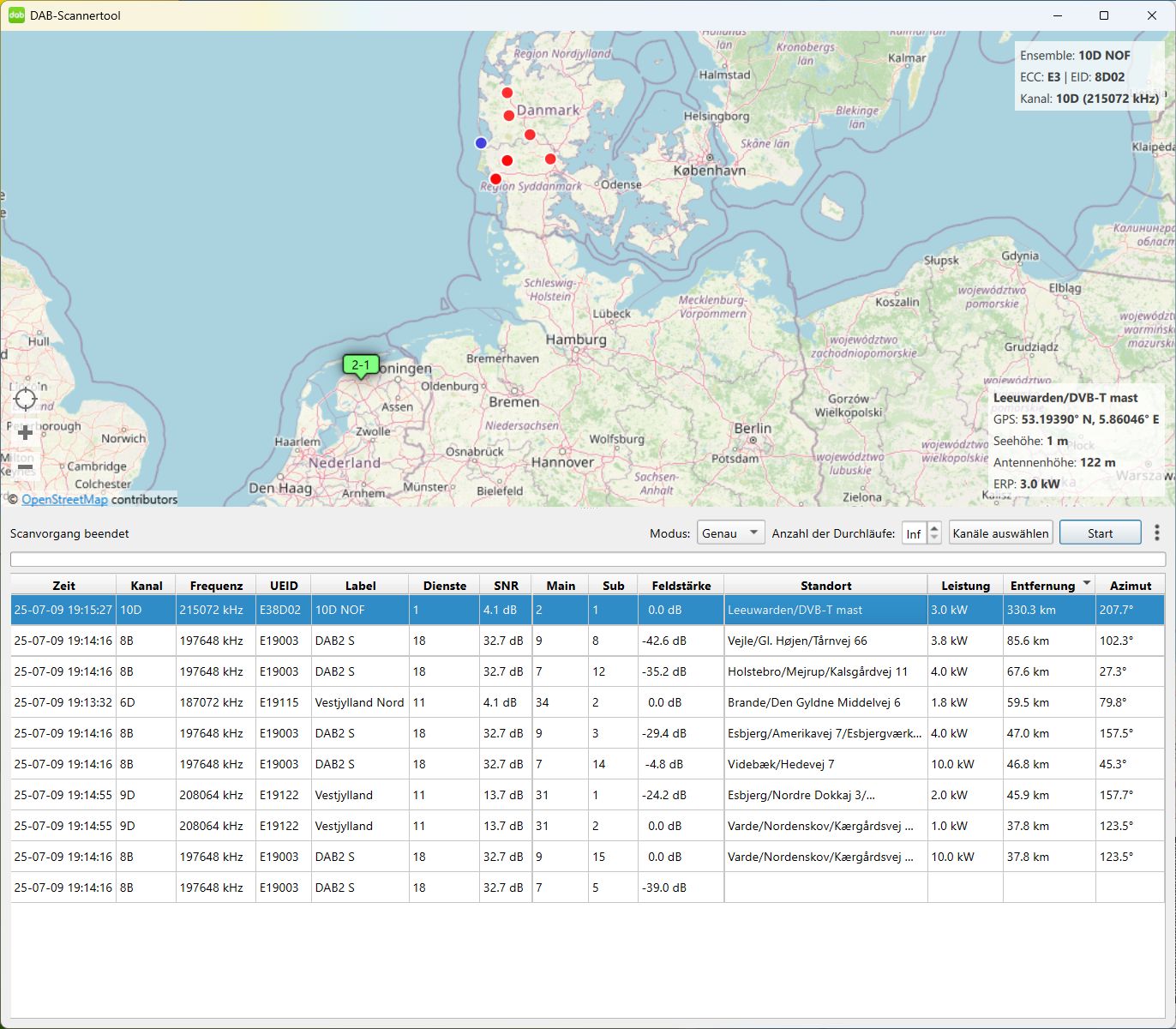This screenshot has width=1176, height=1029.
Task: Click the scan progress bar
Action: tap(587, 559)
